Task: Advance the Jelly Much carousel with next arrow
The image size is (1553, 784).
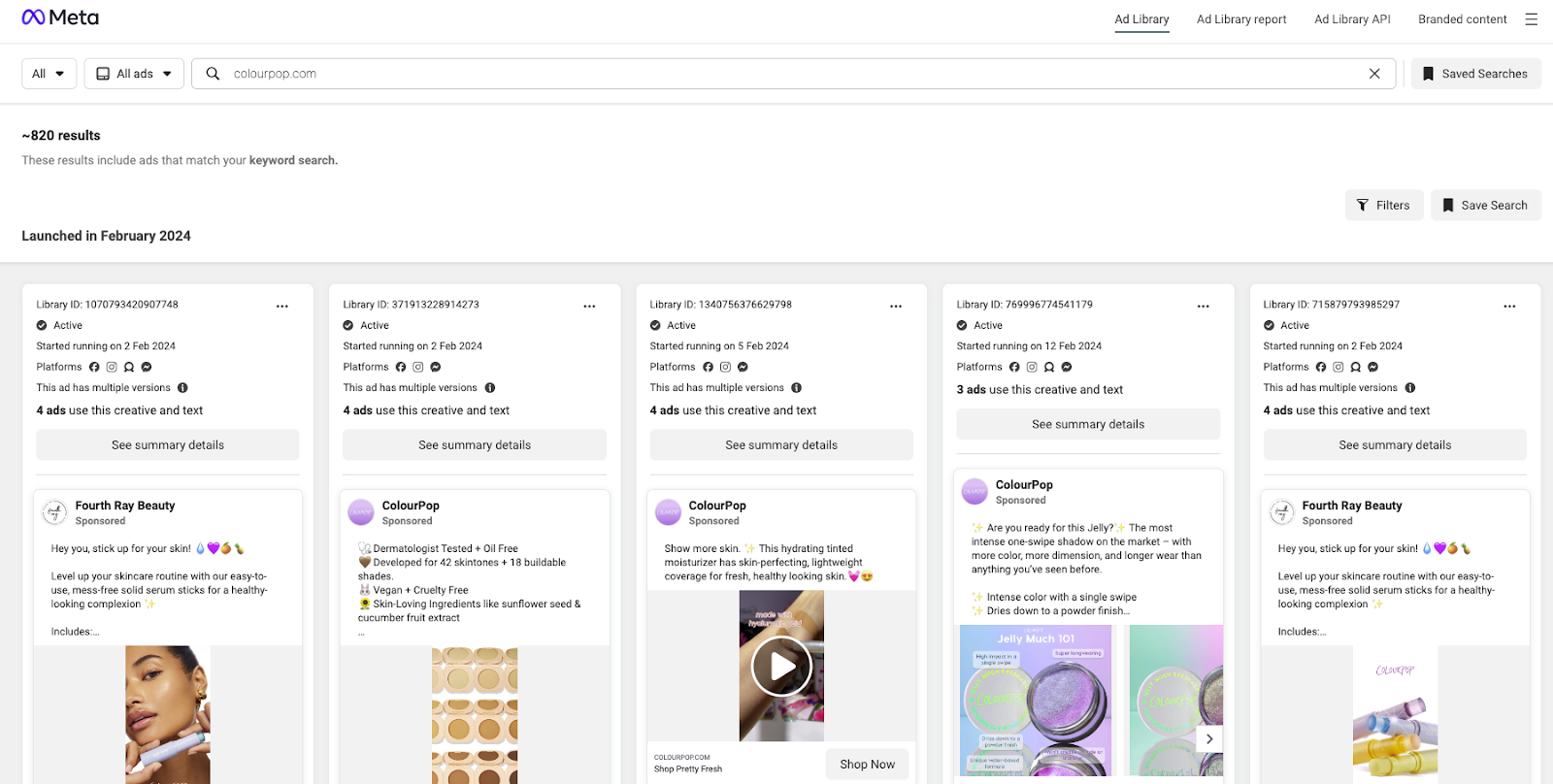Action: 1209,738
